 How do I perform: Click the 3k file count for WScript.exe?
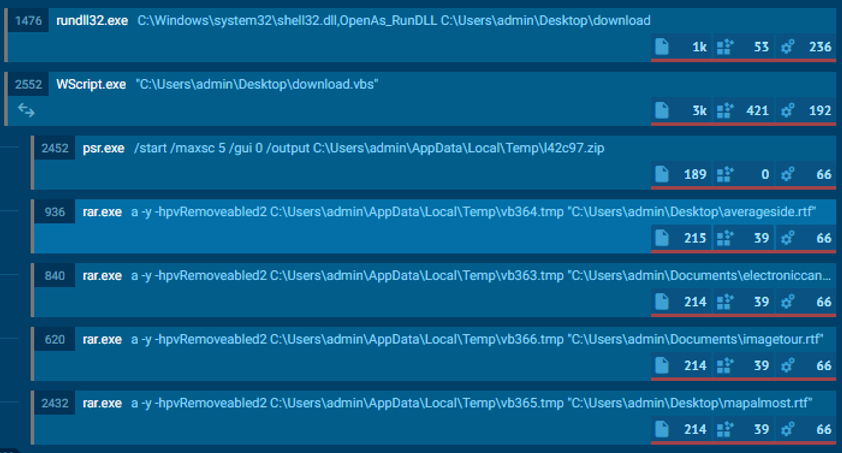tap(699, 111)
